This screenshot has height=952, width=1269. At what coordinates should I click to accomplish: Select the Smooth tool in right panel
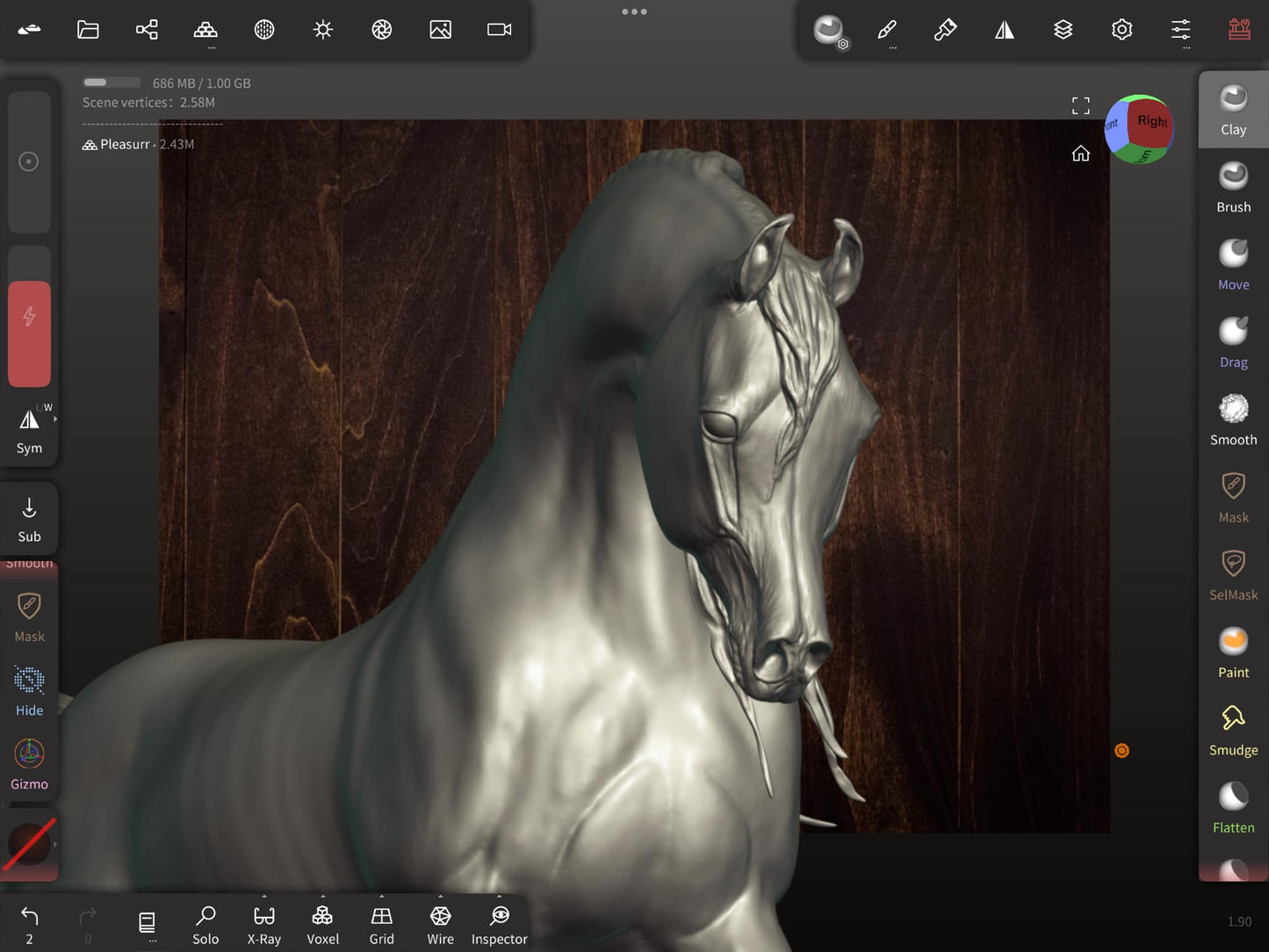[x=1234, y=420]
